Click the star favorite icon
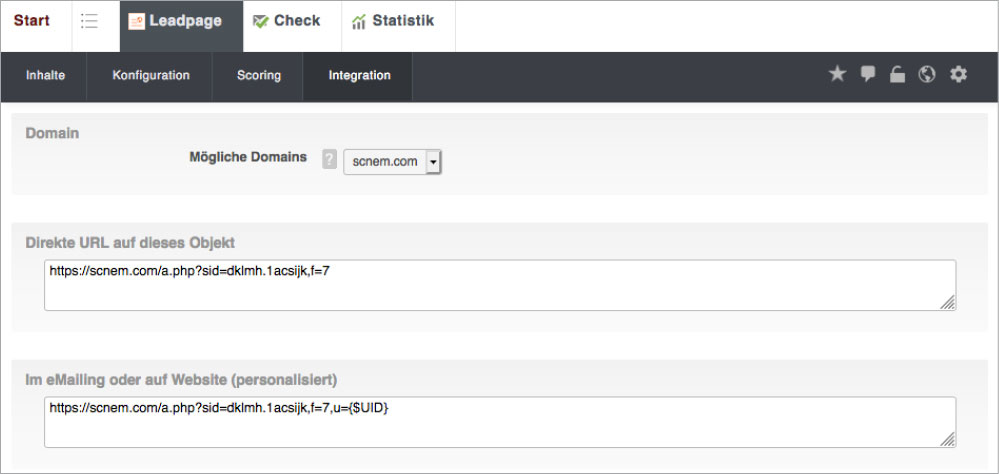The width and height of the screenshot is (999, 474). (837, 75)
